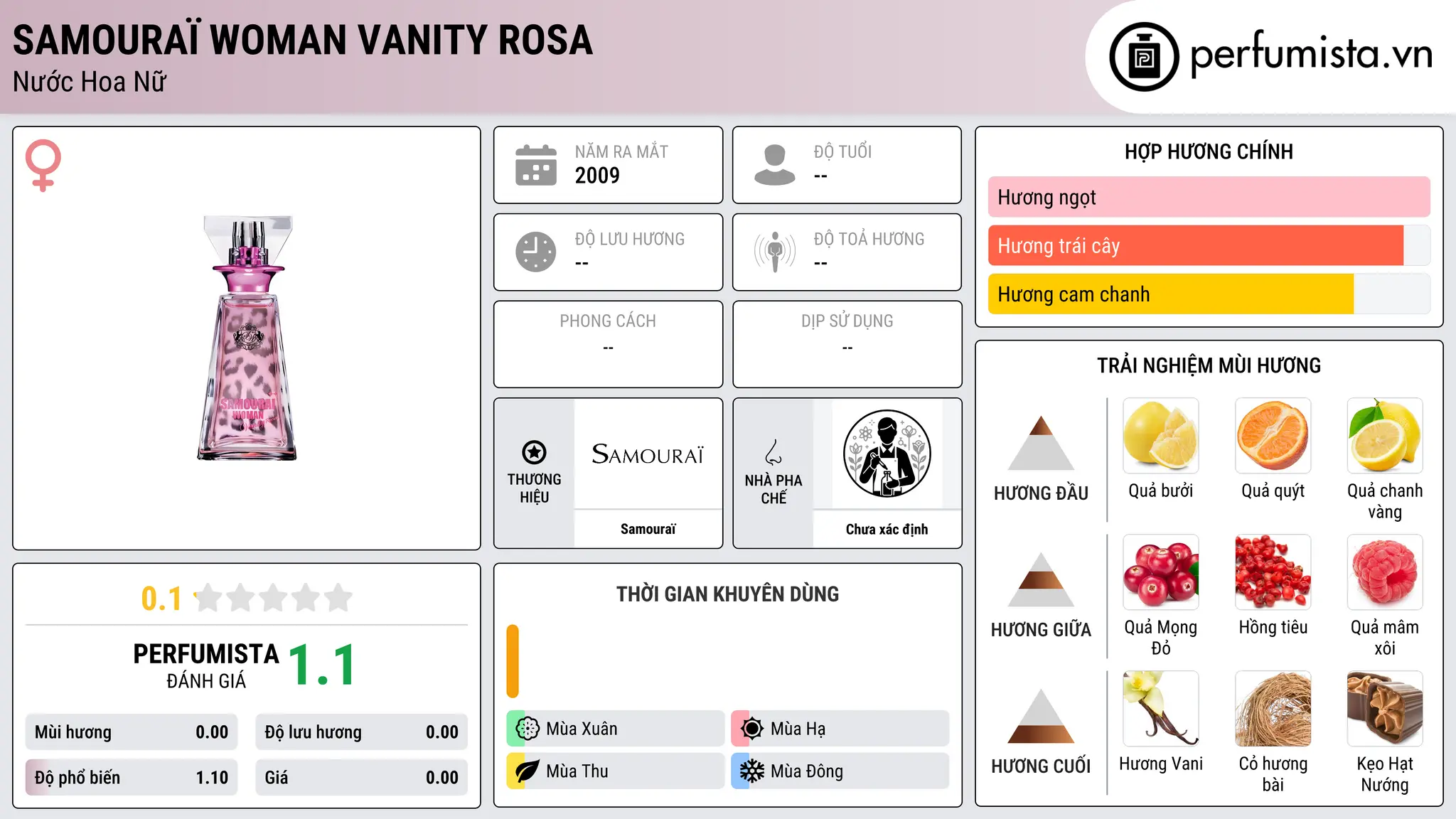Click the calendar icon beside Năm ra mắt
Viewport: 1456px width, 819px height.
click(536, 165)
